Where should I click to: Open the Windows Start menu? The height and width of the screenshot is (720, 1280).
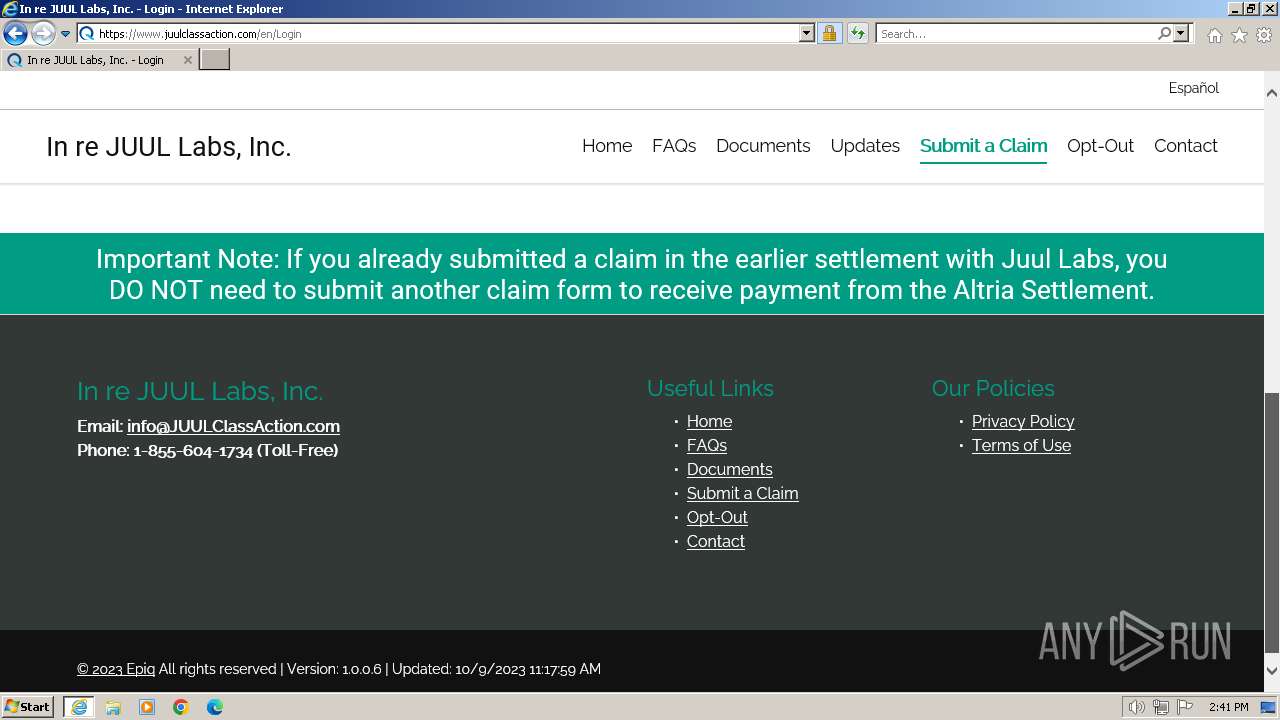(x=28, y=706)
